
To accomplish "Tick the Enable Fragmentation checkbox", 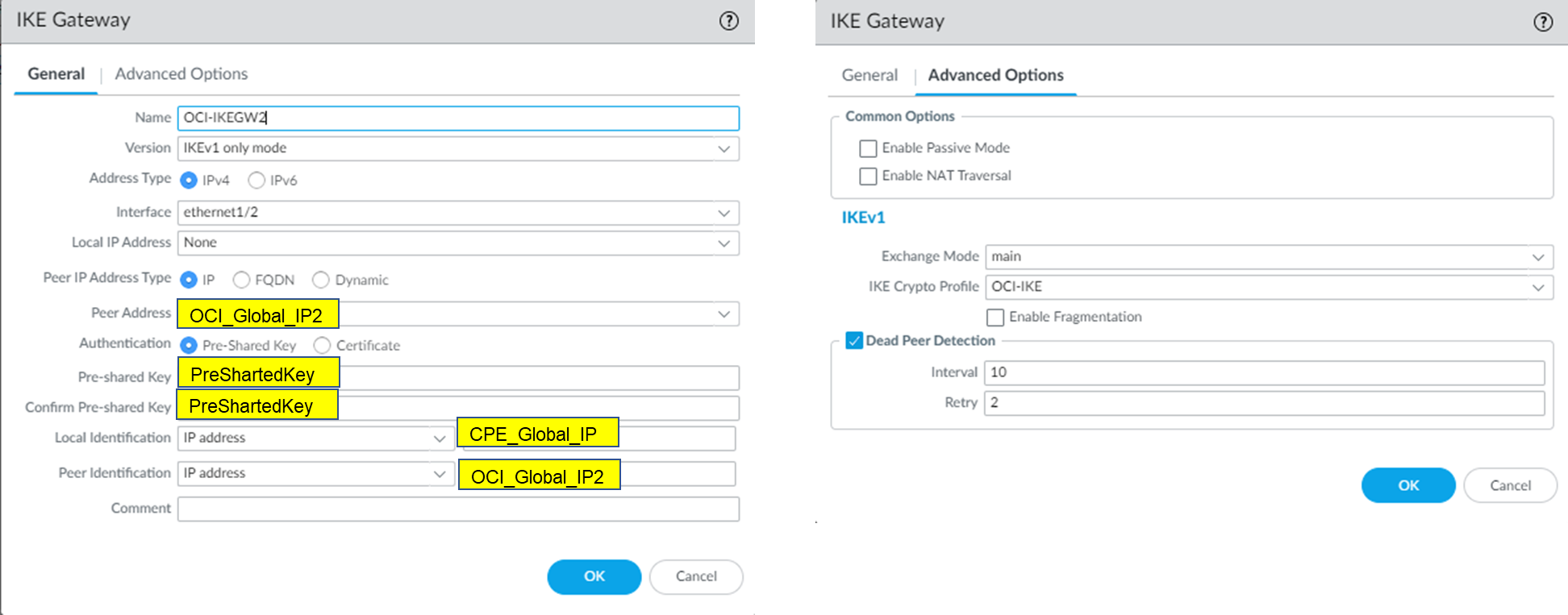I will (x=995, y=317).
